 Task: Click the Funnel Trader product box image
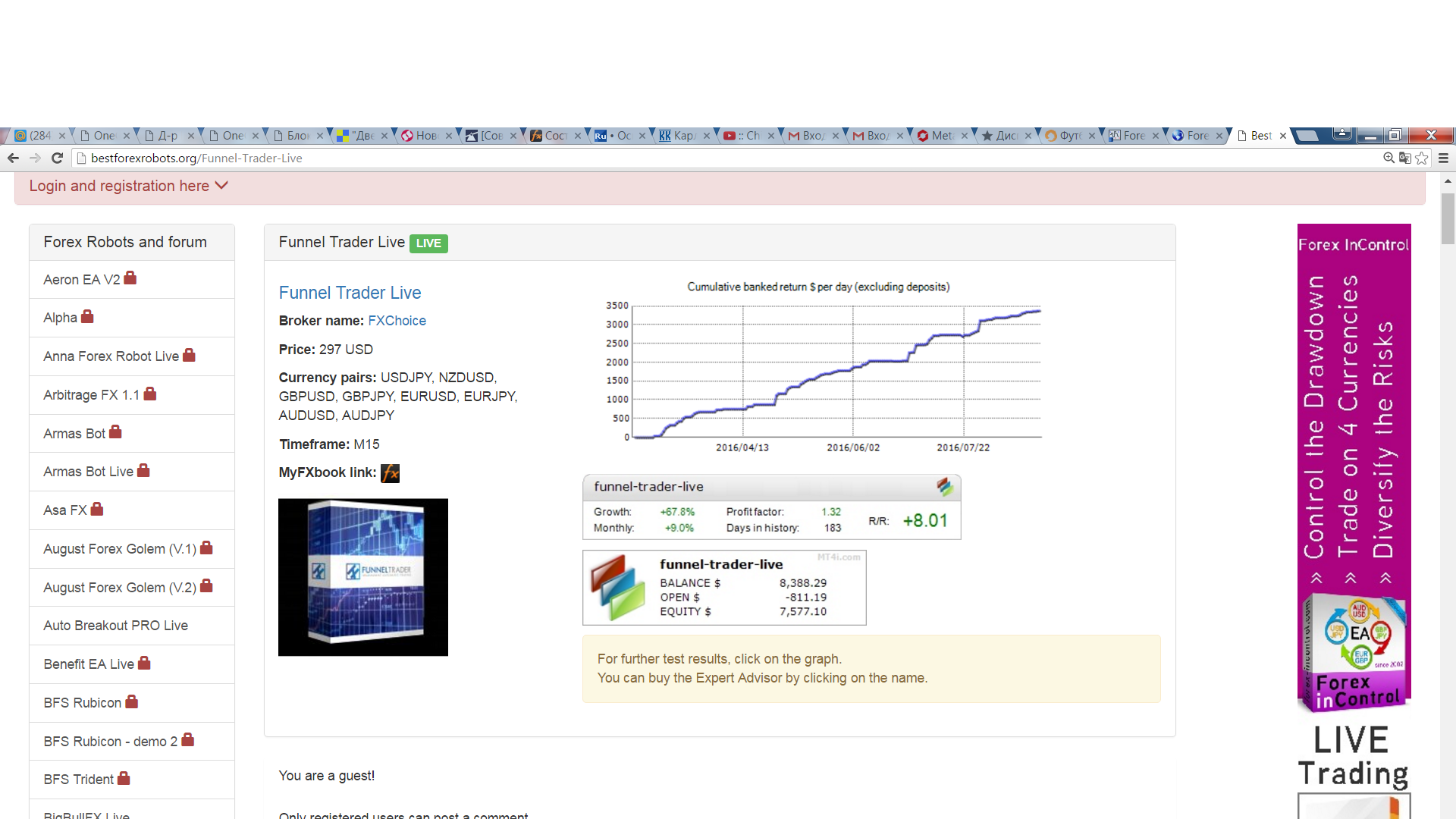pos(363,577)
